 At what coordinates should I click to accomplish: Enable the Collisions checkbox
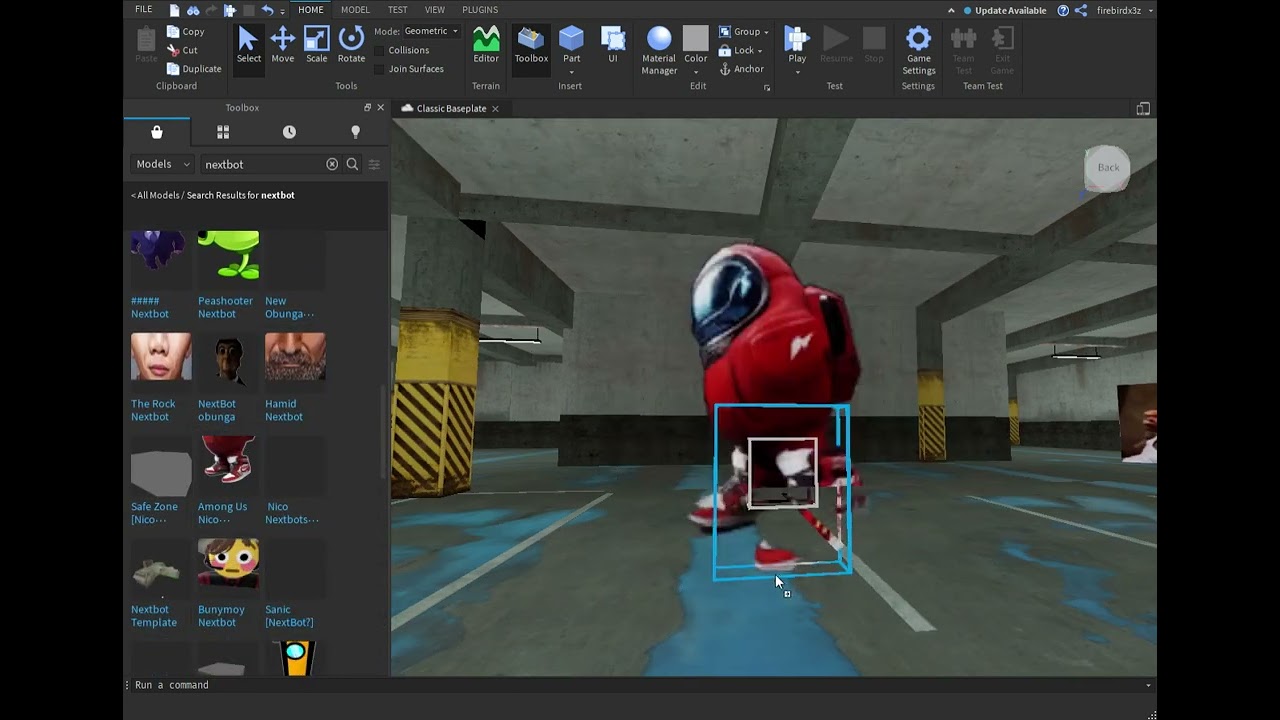point(379,50)
